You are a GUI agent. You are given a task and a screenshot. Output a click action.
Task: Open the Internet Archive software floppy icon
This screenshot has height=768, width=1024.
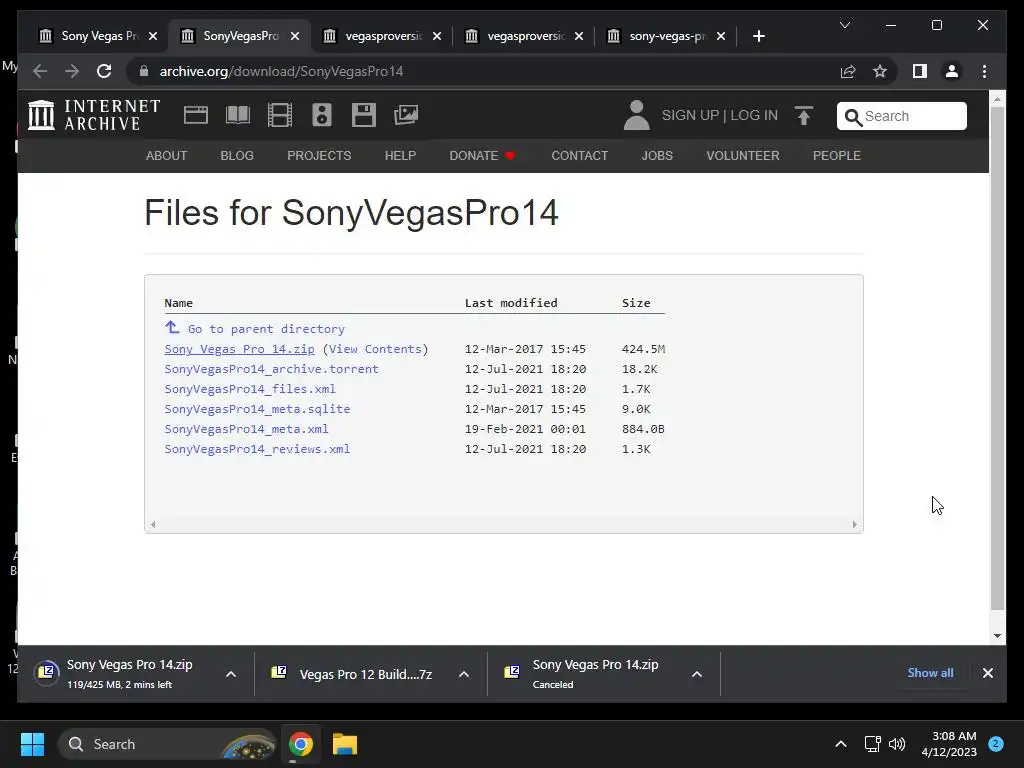click(364, 115)
